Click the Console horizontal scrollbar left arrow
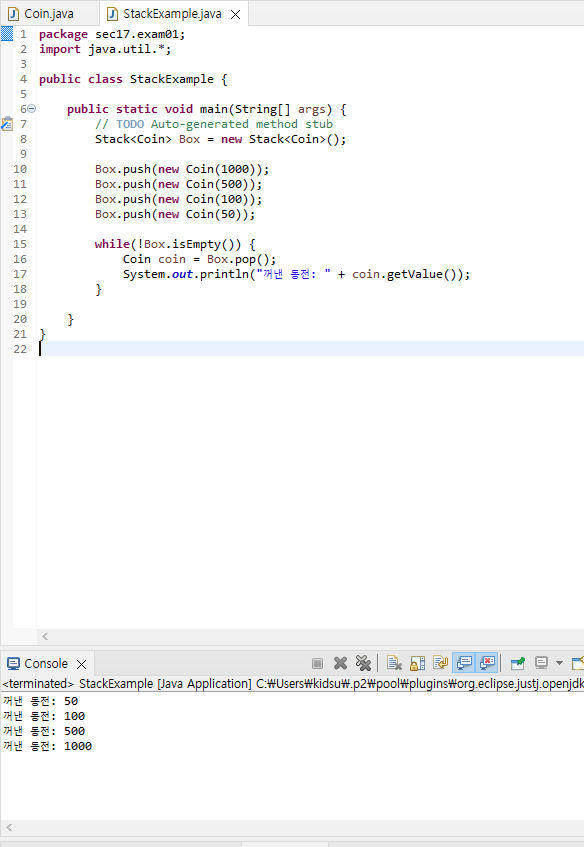 point(9,827)
